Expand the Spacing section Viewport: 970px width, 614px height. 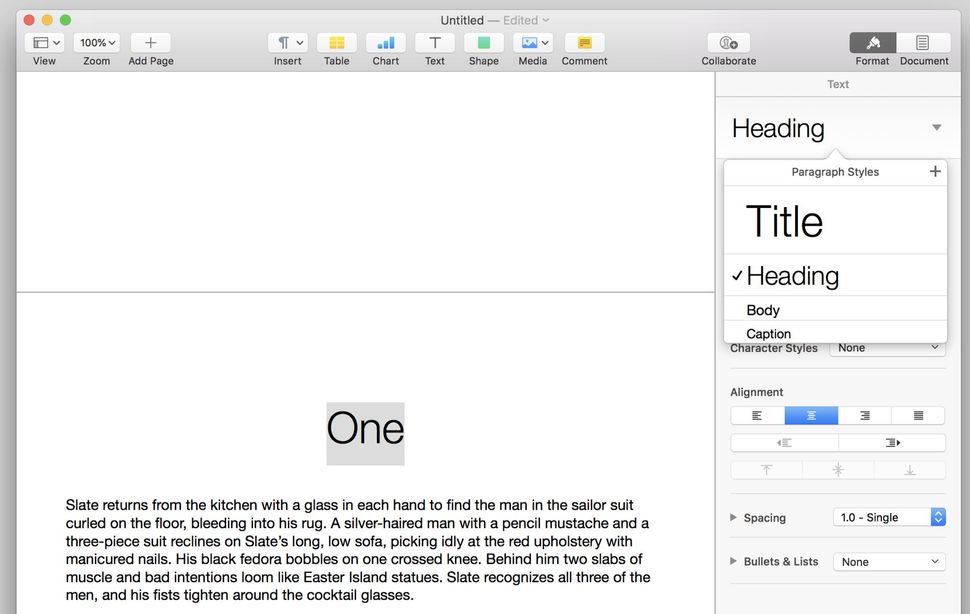(x=733, y=517)
